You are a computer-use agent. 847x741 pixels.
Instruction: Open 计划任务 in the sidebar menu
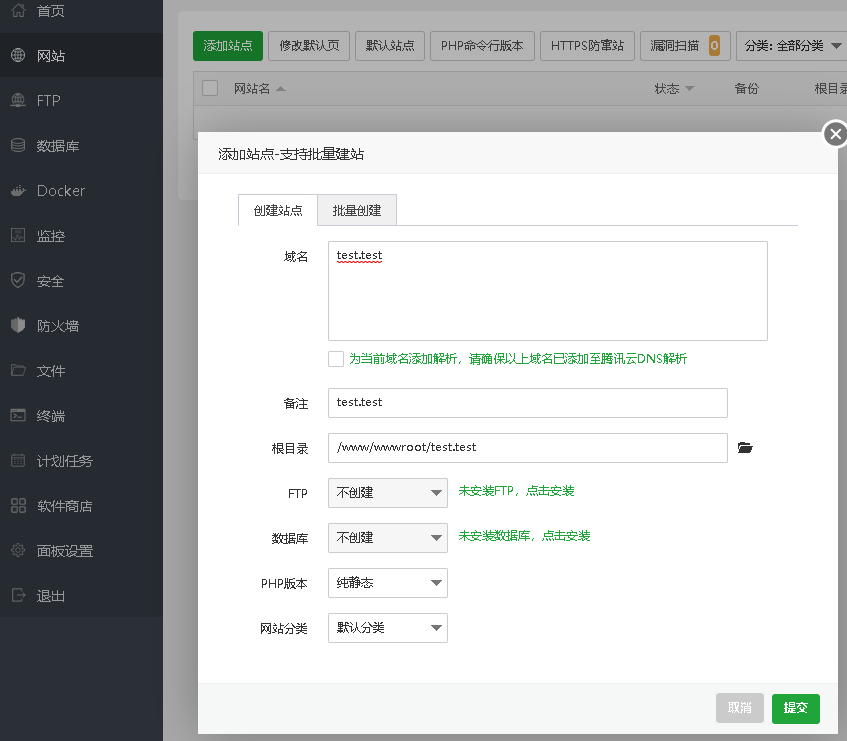click(81, 460)
